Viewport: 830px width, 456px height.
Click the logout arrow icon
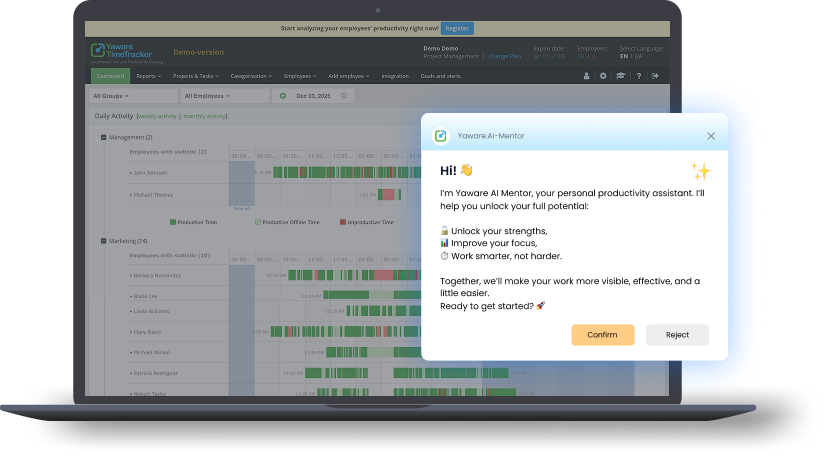click(655, 76)
